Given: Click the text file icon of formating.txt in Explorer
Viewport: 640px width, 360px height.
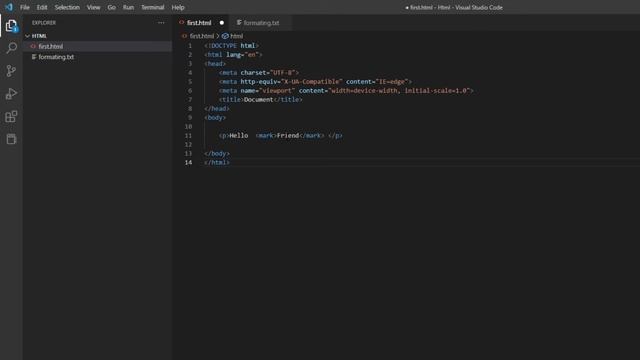Looking at the screenshot, I should 34,57.
